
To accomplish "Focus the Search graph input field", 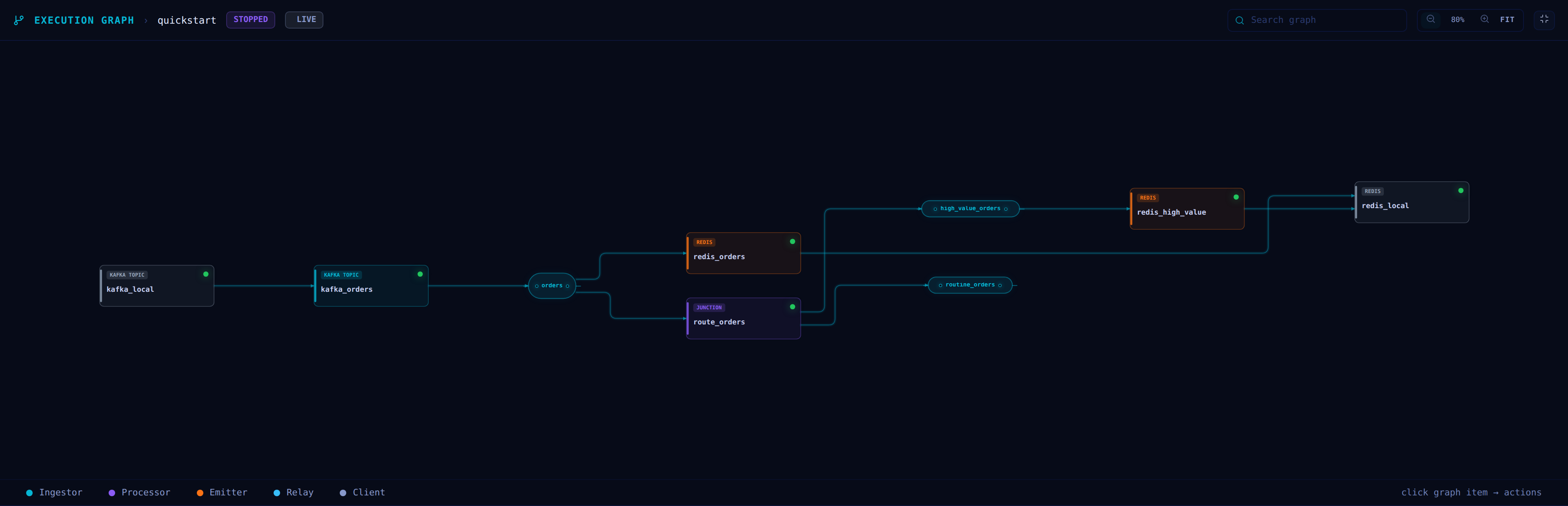I will pos(1317,20).
